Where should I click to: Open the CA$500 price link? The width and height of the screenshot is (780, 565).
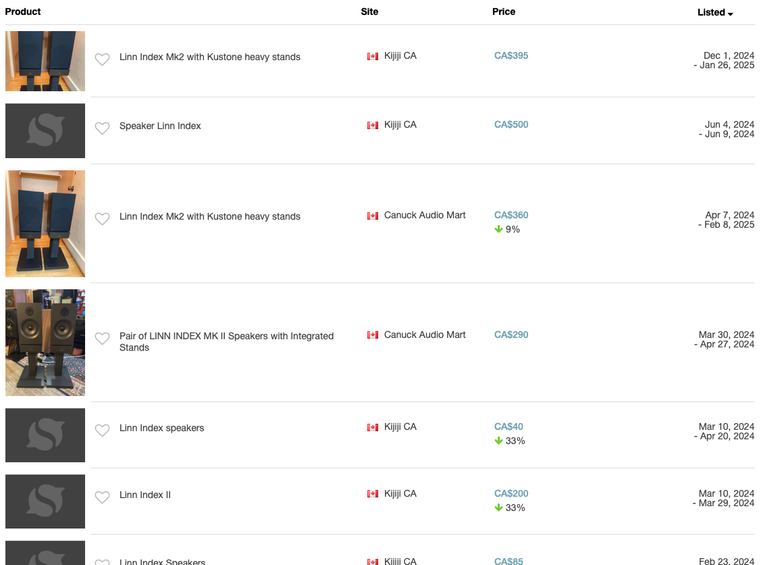[x=511, y=124]
